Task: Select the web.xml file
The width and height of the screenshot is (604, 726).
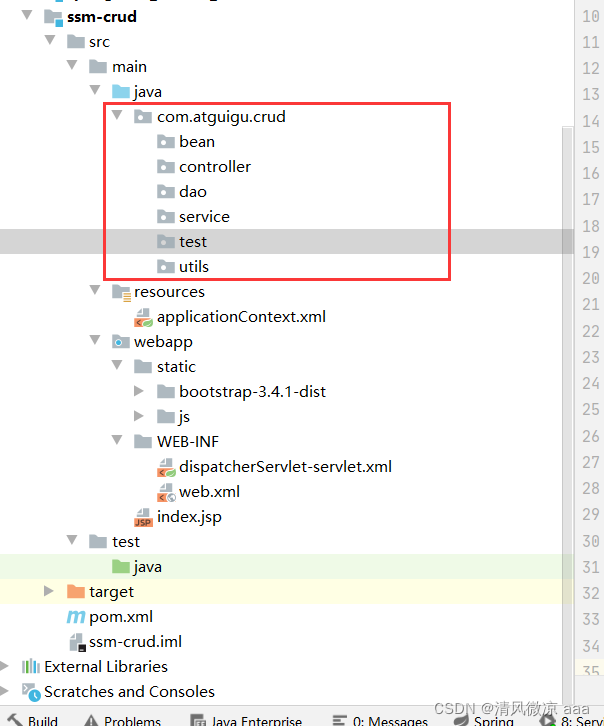Action: [x=209, y=491]
